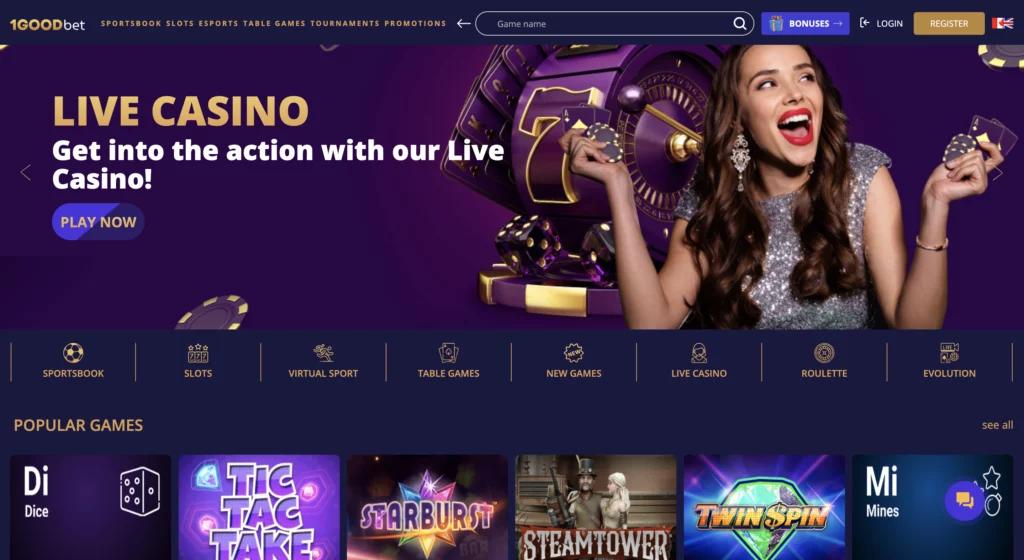Open the New Games badge icon
This screenshot has width=1024, height=560.
tap(573, 353)
